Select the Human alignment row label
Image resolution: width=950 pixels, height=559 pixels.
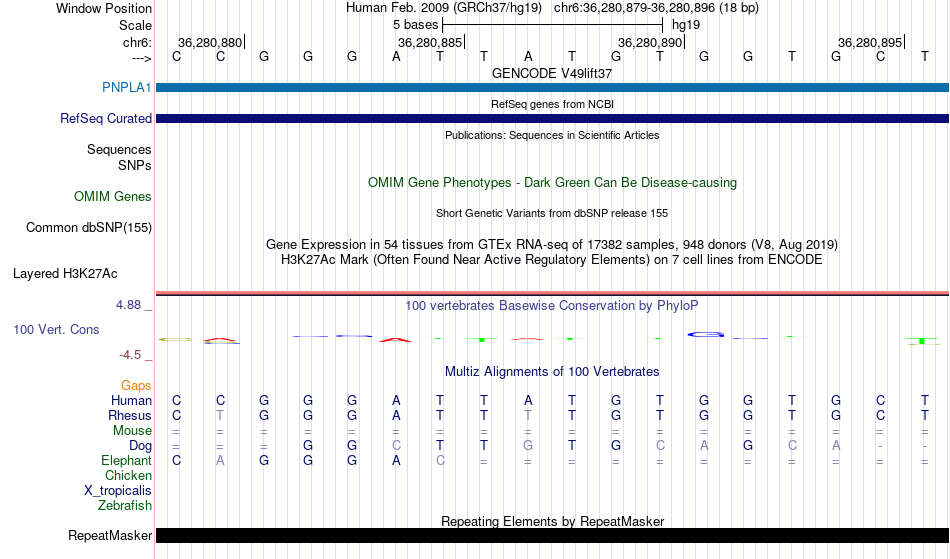(x=131, y=400)
